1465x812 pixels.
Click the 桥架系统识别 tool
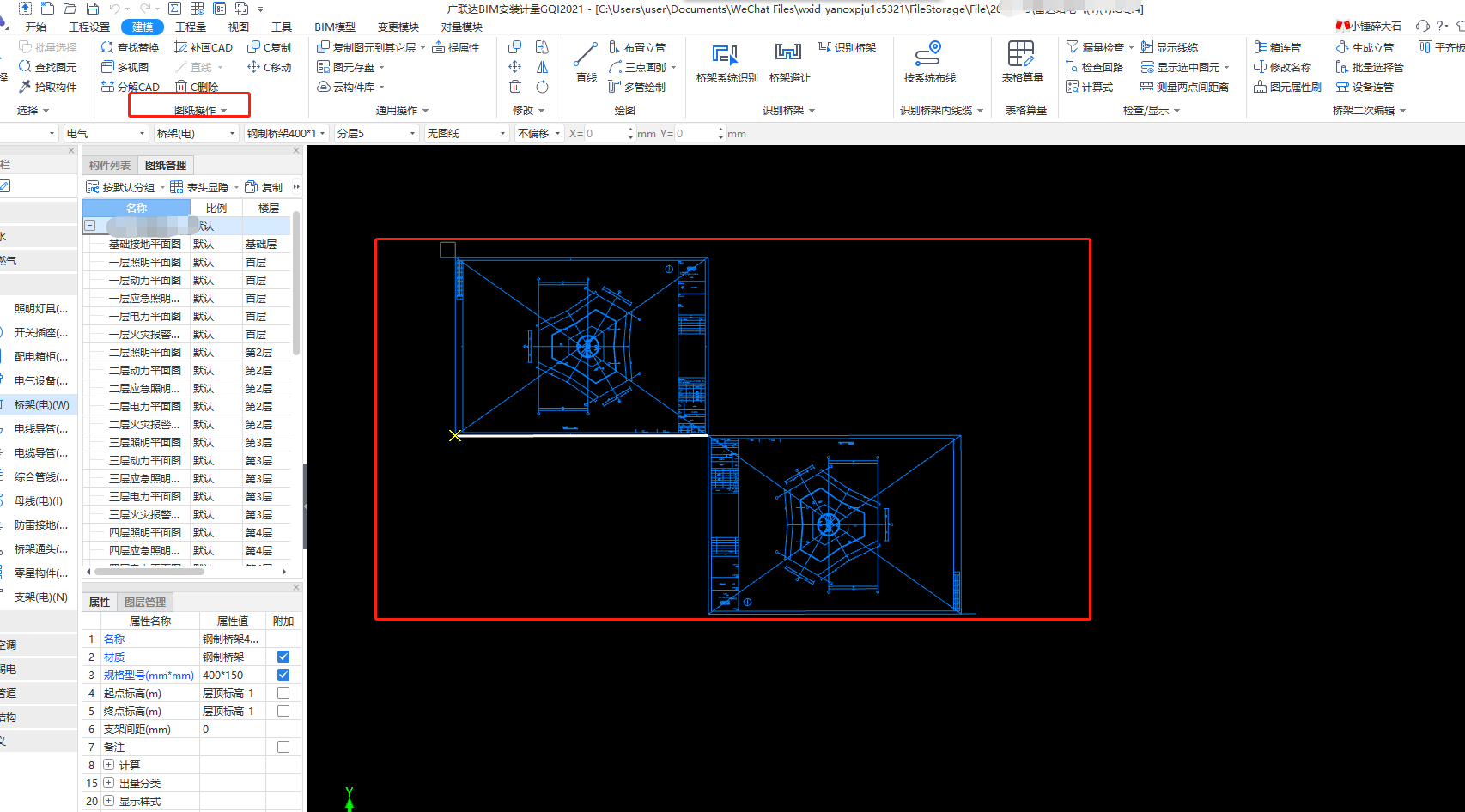click(x=726, y=63)
